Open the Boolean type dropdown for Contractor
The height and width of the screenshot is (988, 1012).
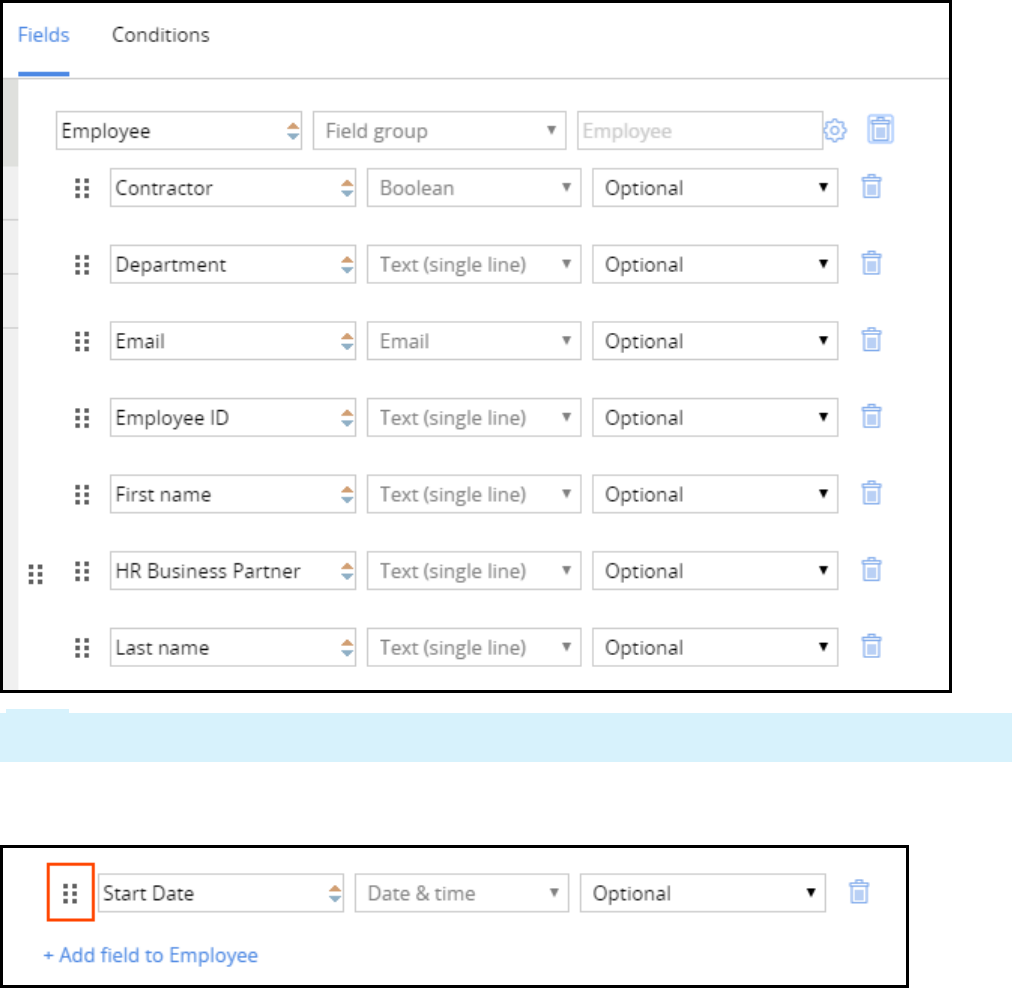(473, 188)
